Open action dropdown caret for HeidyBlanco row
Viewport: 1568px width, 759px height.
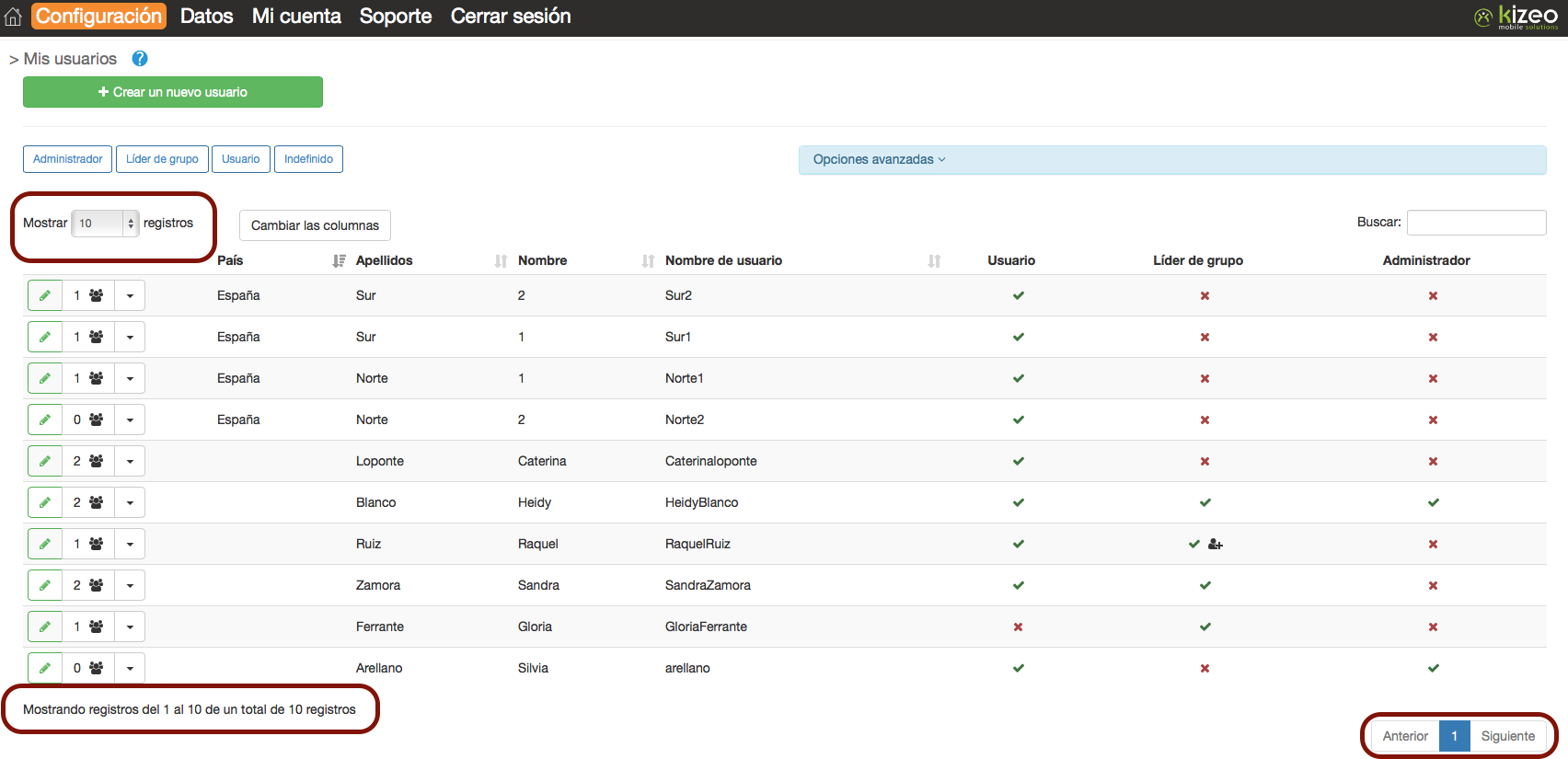coord(130,502)
